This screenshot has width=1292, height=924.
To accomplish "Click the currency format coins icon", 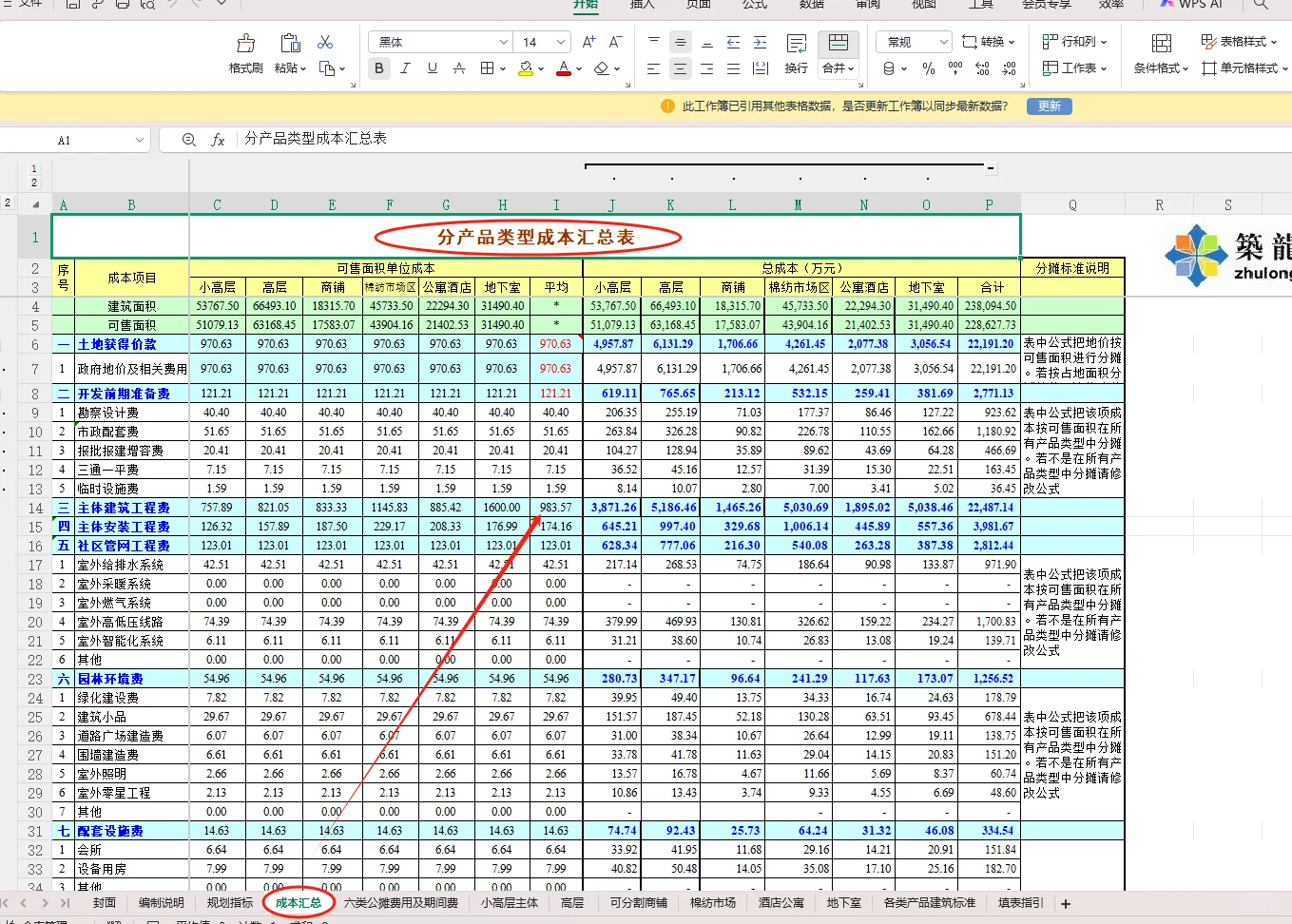I will point(890,68).
